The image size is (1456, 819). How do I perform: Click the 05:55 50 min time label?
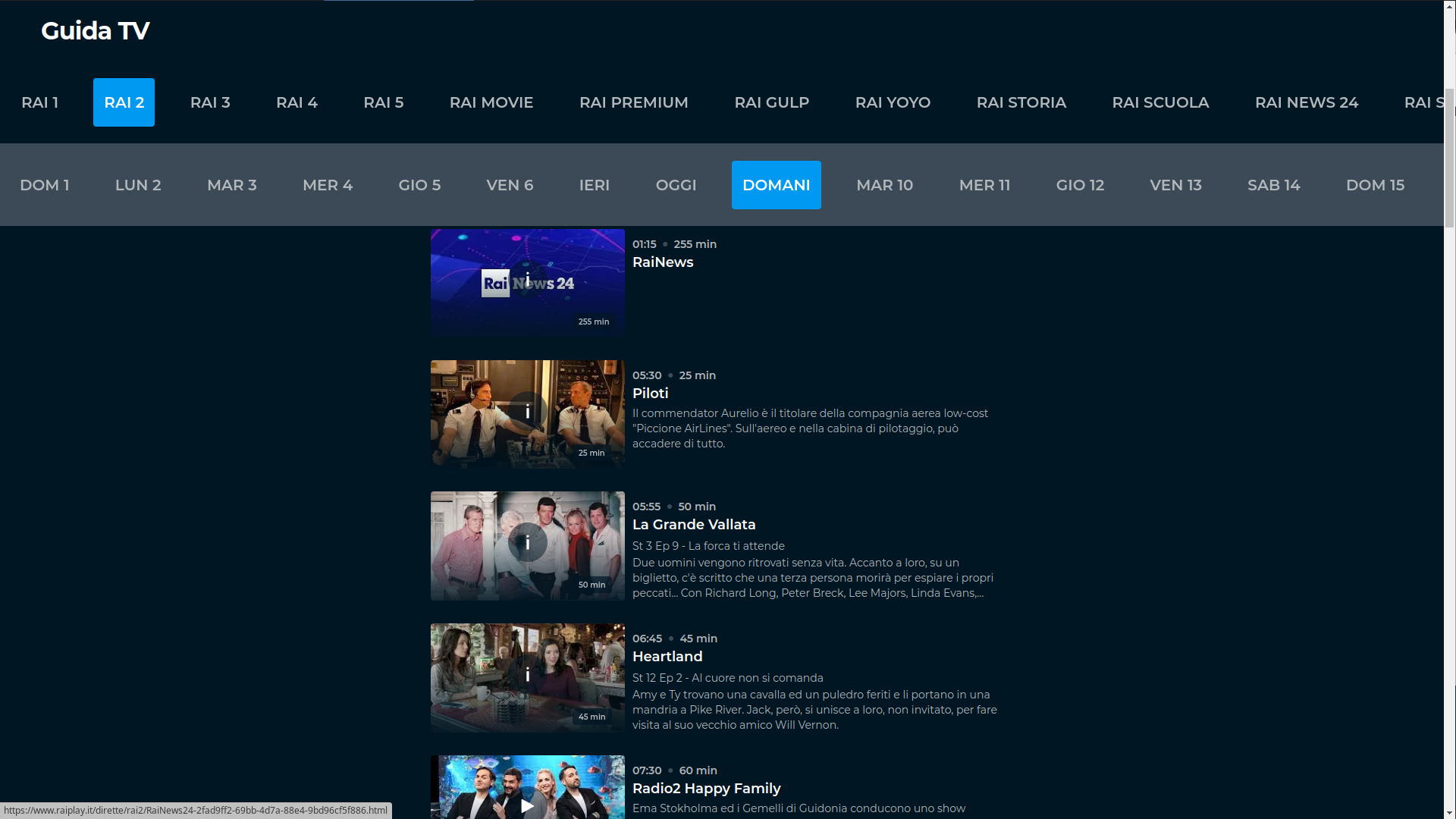pos(674,507)
